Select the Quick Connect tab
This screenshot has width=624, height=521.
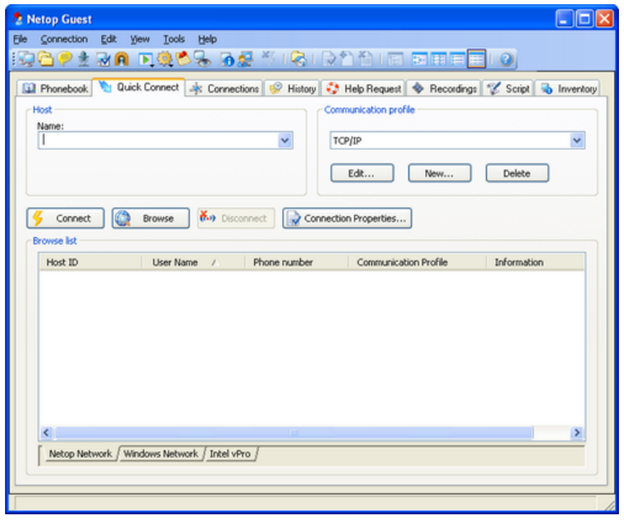tap(138, 87)
